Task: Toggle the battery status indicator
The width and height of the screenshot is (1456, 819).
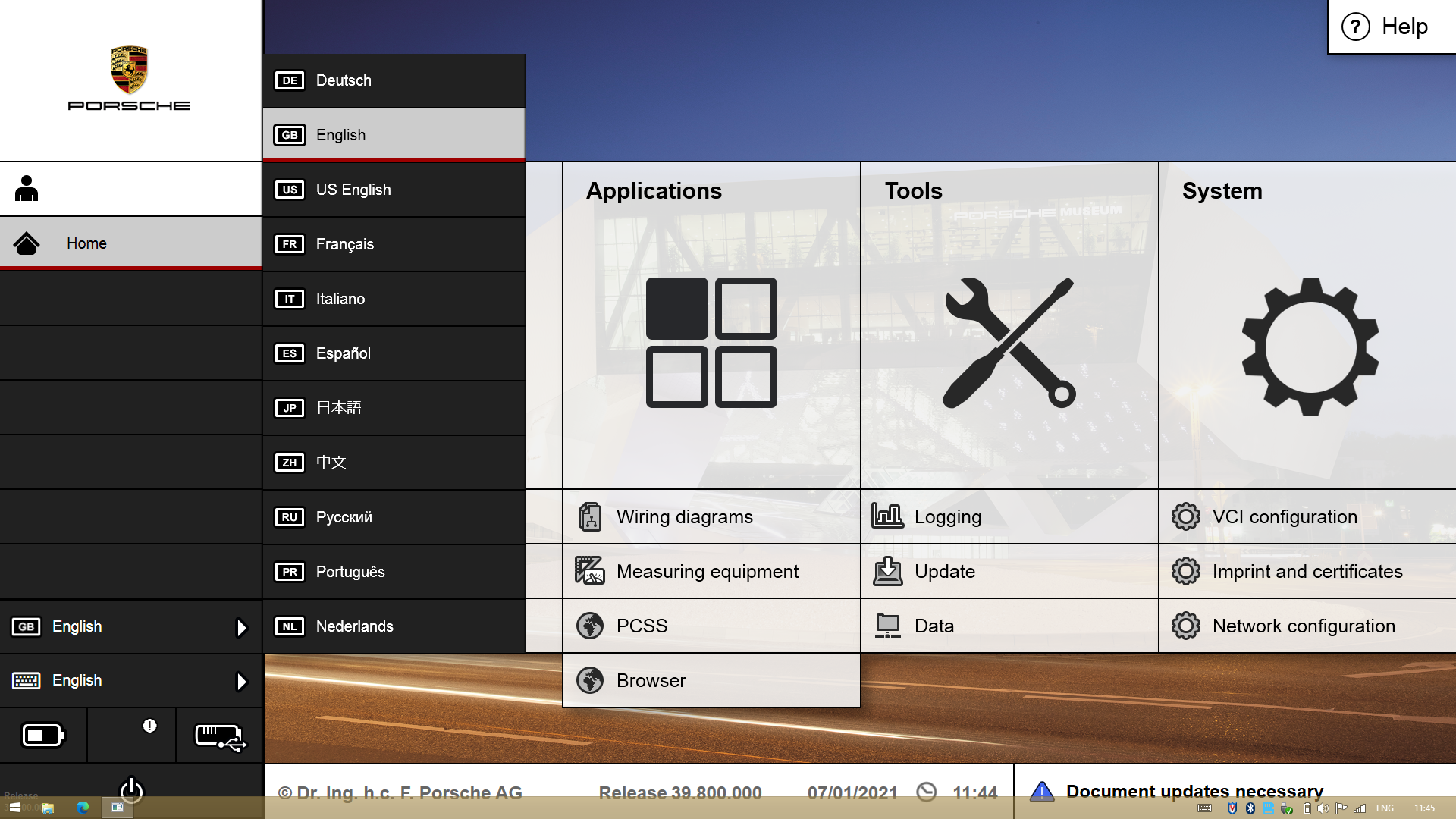Action: coord(43,735)
